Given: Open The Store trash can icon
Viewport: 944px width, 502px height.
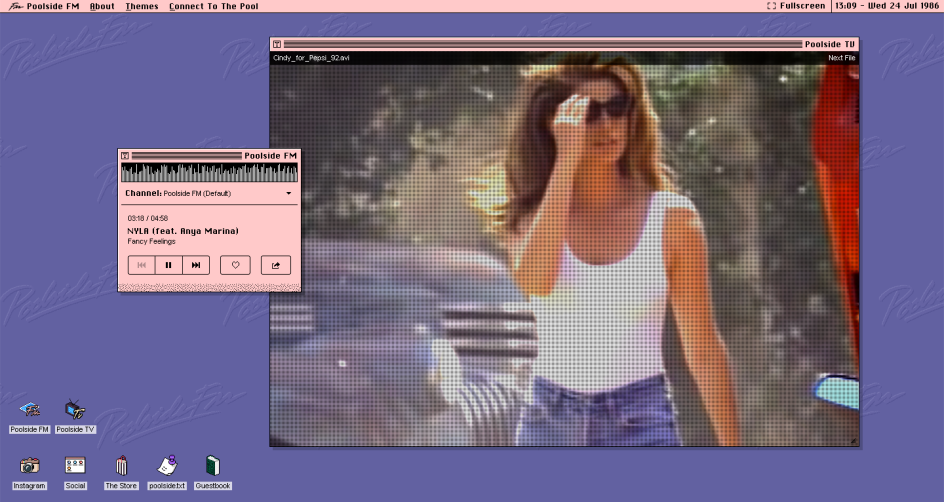Looking at the screenshot, I should 121,466.
